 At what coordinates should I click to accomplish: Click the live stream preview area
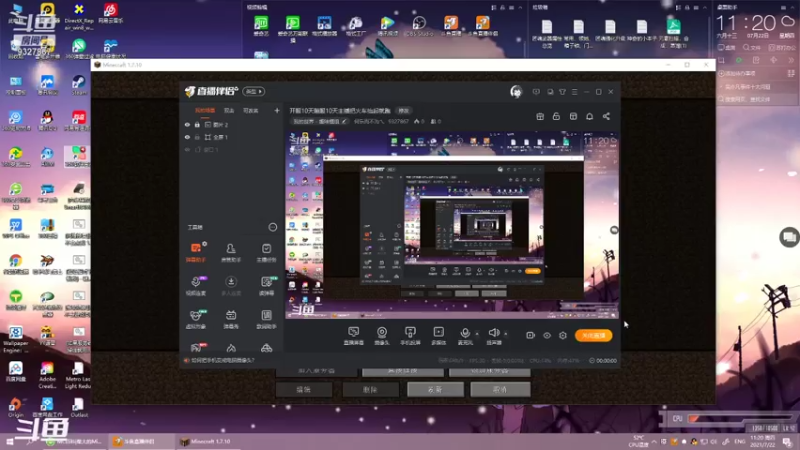pos(452,225)
